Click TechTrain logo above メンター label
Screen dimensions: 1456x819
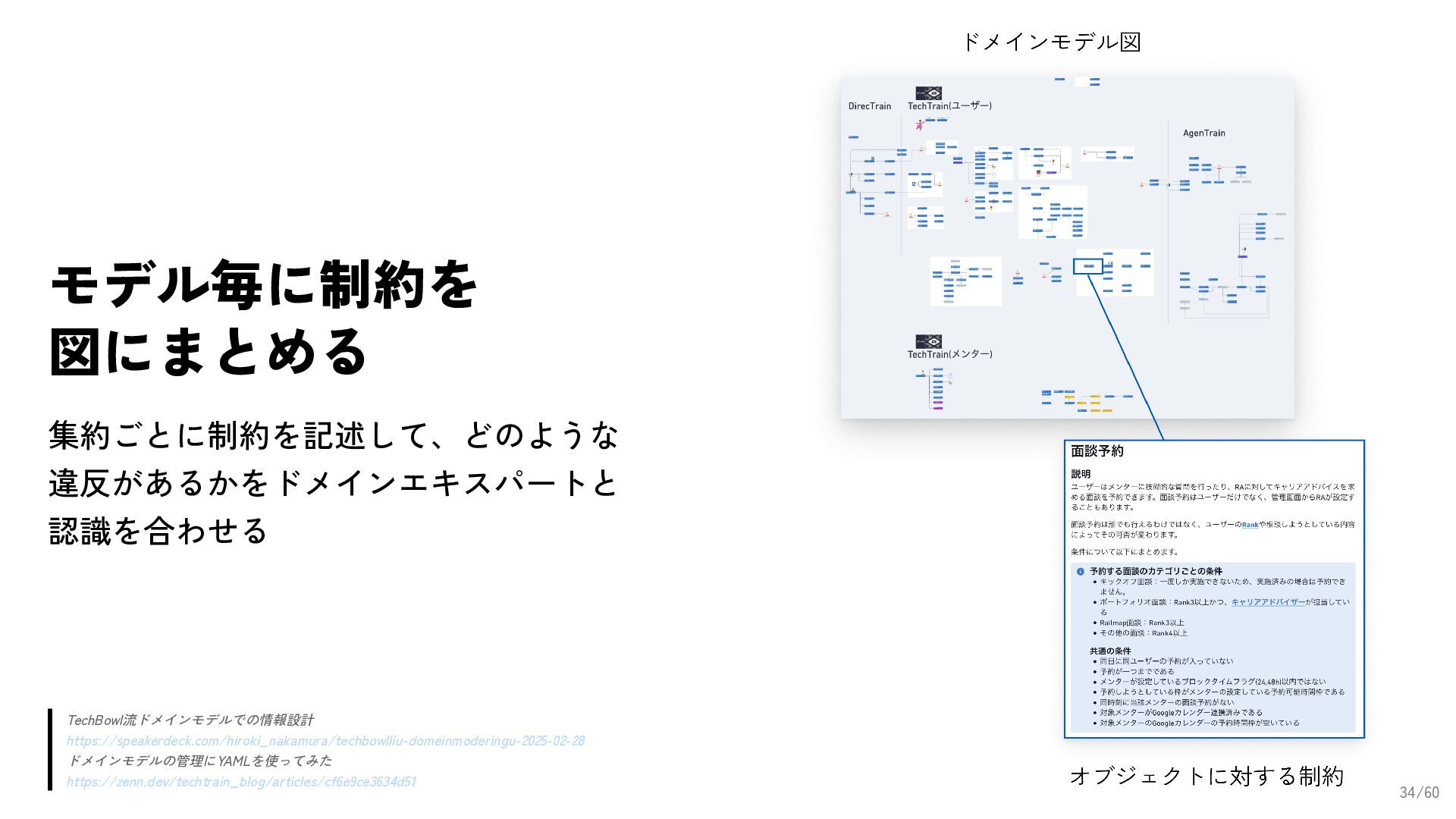(928, 341)
